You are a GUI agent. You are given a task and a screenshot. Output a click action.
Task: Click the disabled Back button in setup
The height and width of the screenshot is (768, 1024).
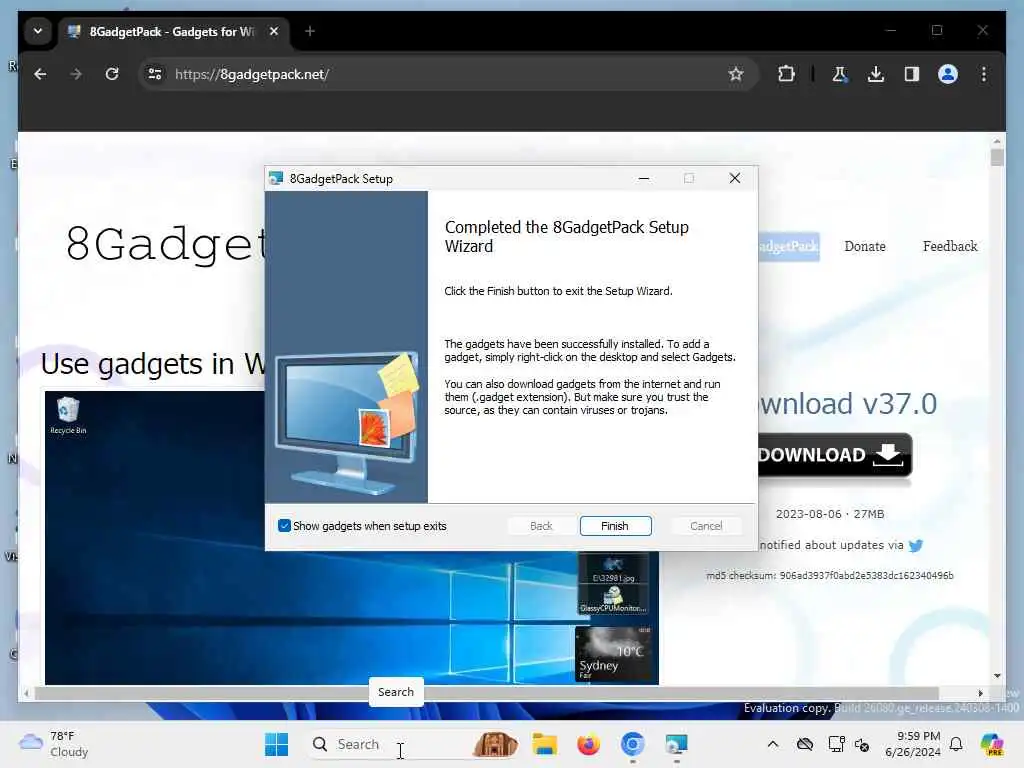coord(541,526)
